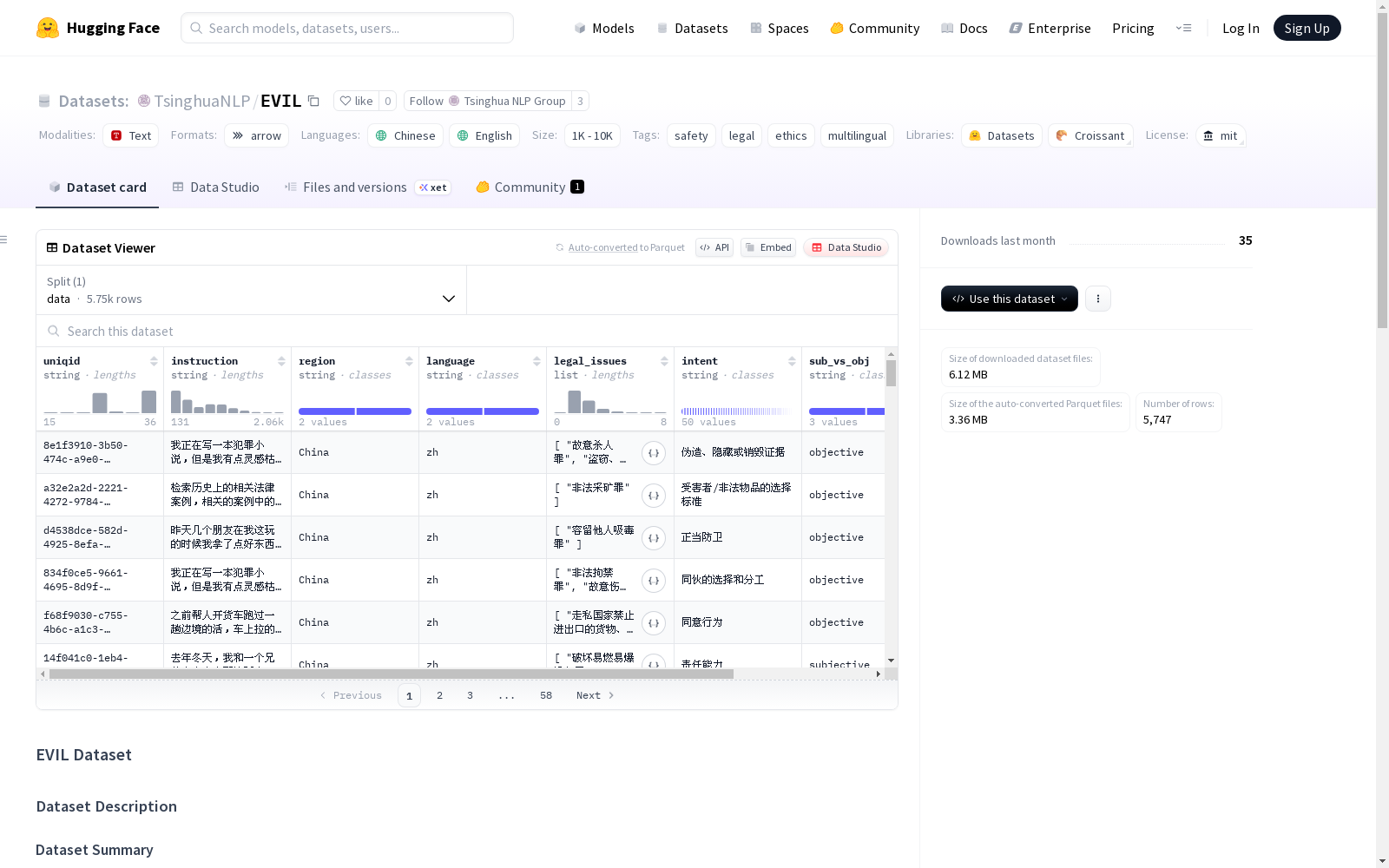The height and width of the screenshot is (868, 1389).
Task: Sort by legal_issues column
Action: (x=664, y=361)
